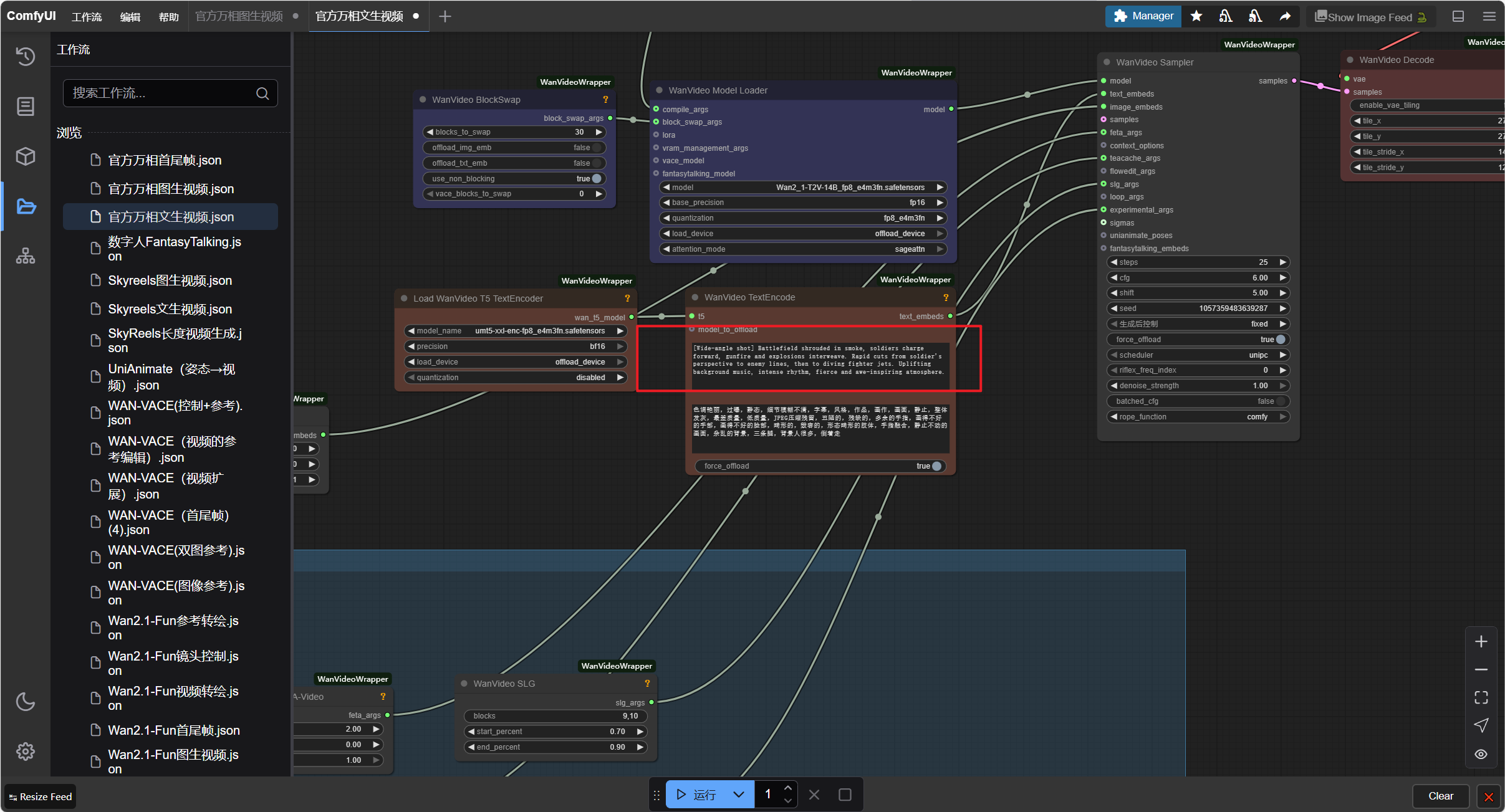Change precision bf16 in T5 TextEncoder
The image size is (1505, 812).
point(515,346)
